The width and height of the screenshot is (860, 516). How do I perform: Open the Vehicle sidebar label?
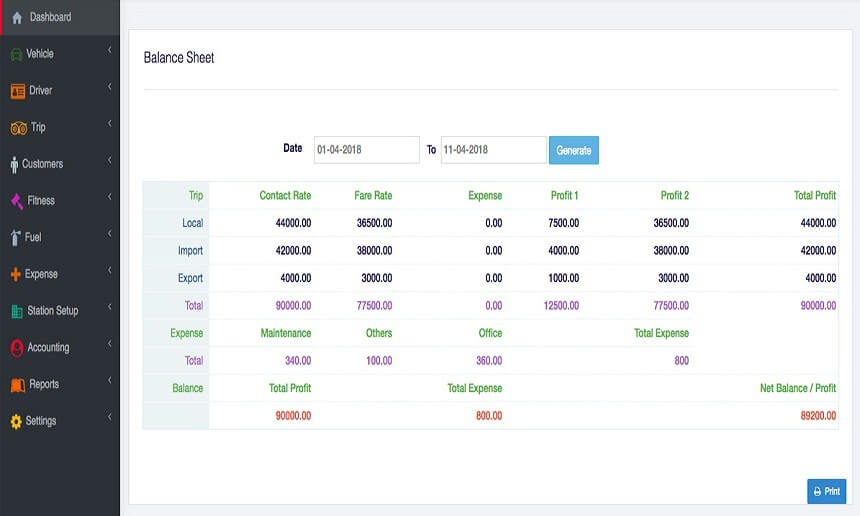coord(40,54)
